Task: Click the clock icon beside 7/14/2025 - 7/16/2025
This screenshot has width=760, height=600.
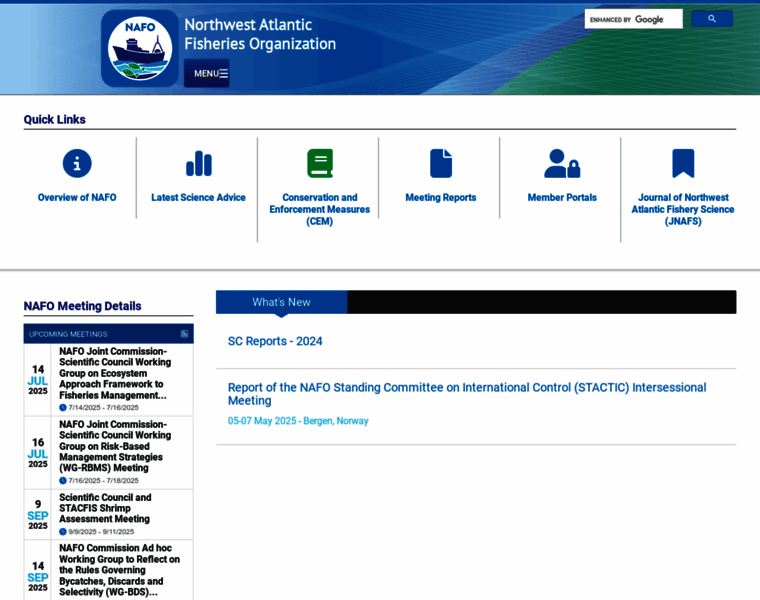Action: point(63,408)
